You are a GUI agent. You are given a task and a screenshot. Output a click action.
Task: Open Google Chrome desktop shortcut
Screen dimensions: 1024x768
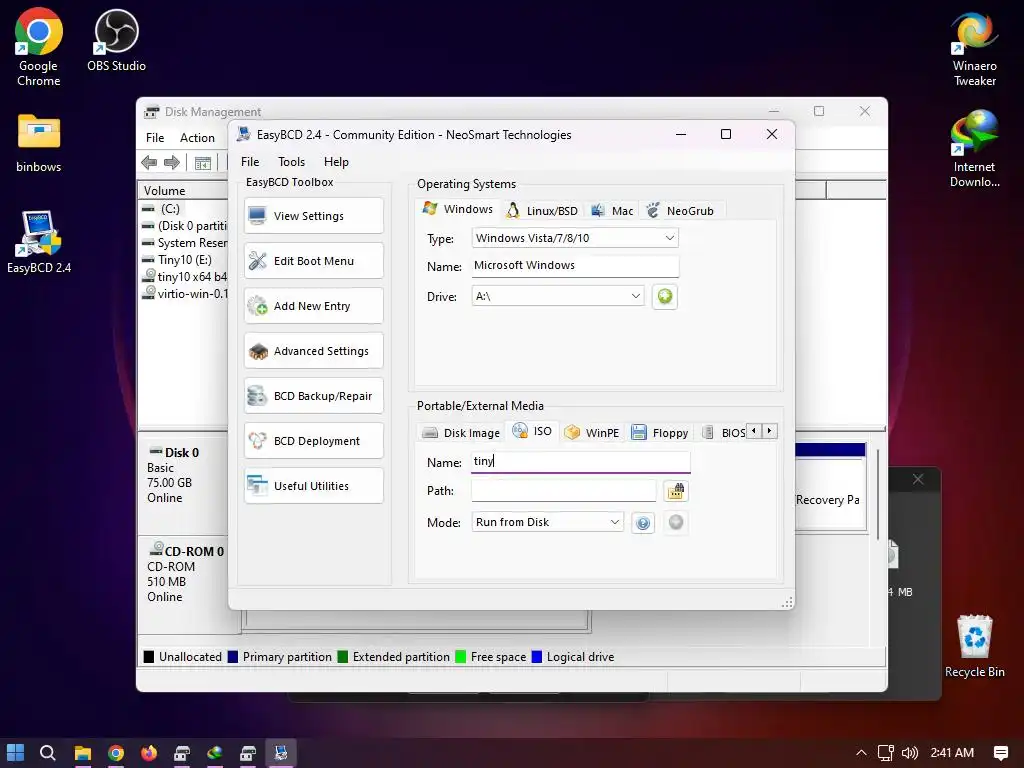coord(39,47)
